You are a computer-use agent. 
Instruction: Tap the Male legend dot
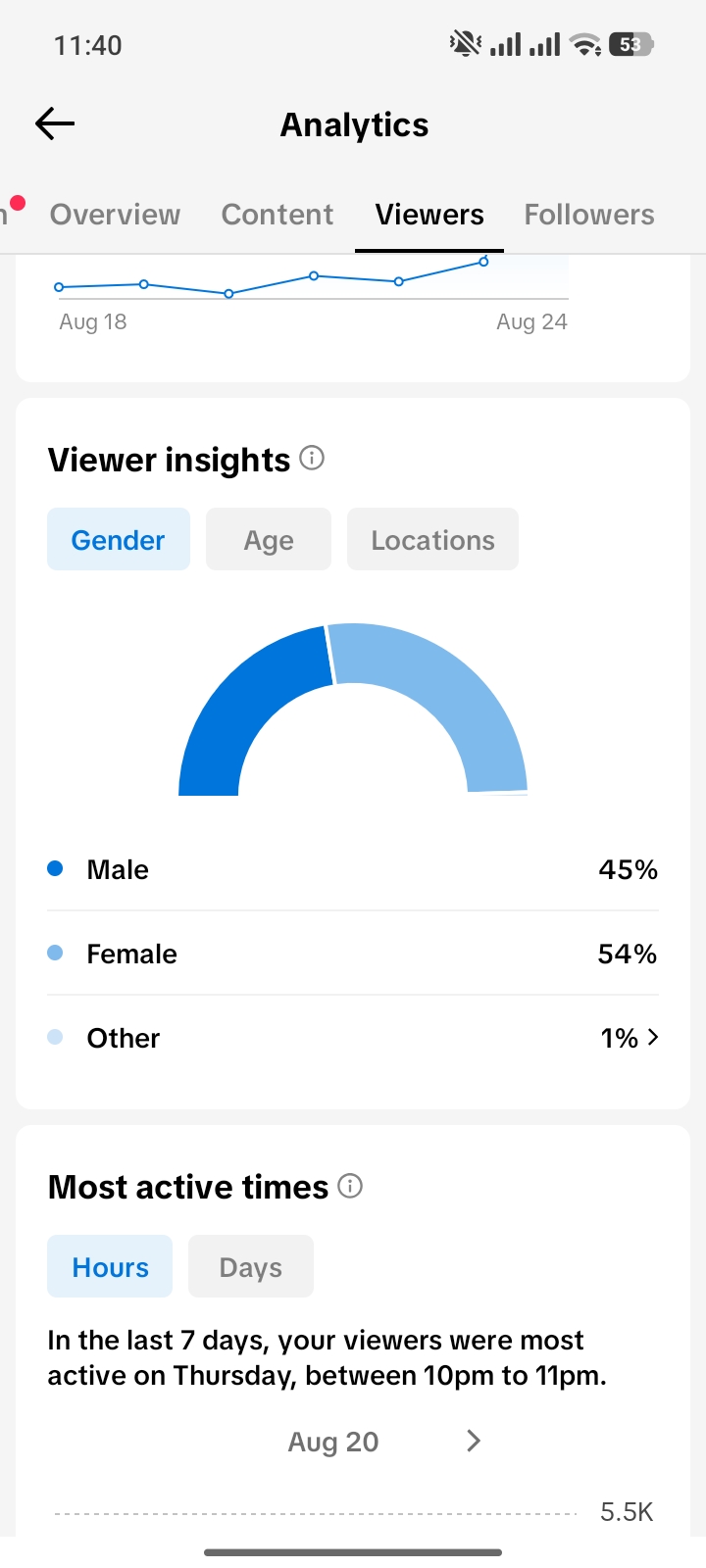[x=55, y=868]
